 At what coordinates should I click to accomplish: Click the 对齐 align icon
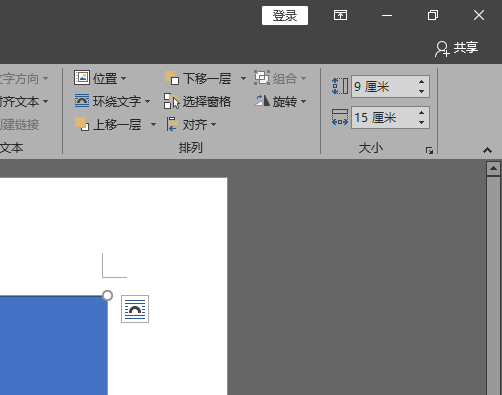[x=172, y=124]
